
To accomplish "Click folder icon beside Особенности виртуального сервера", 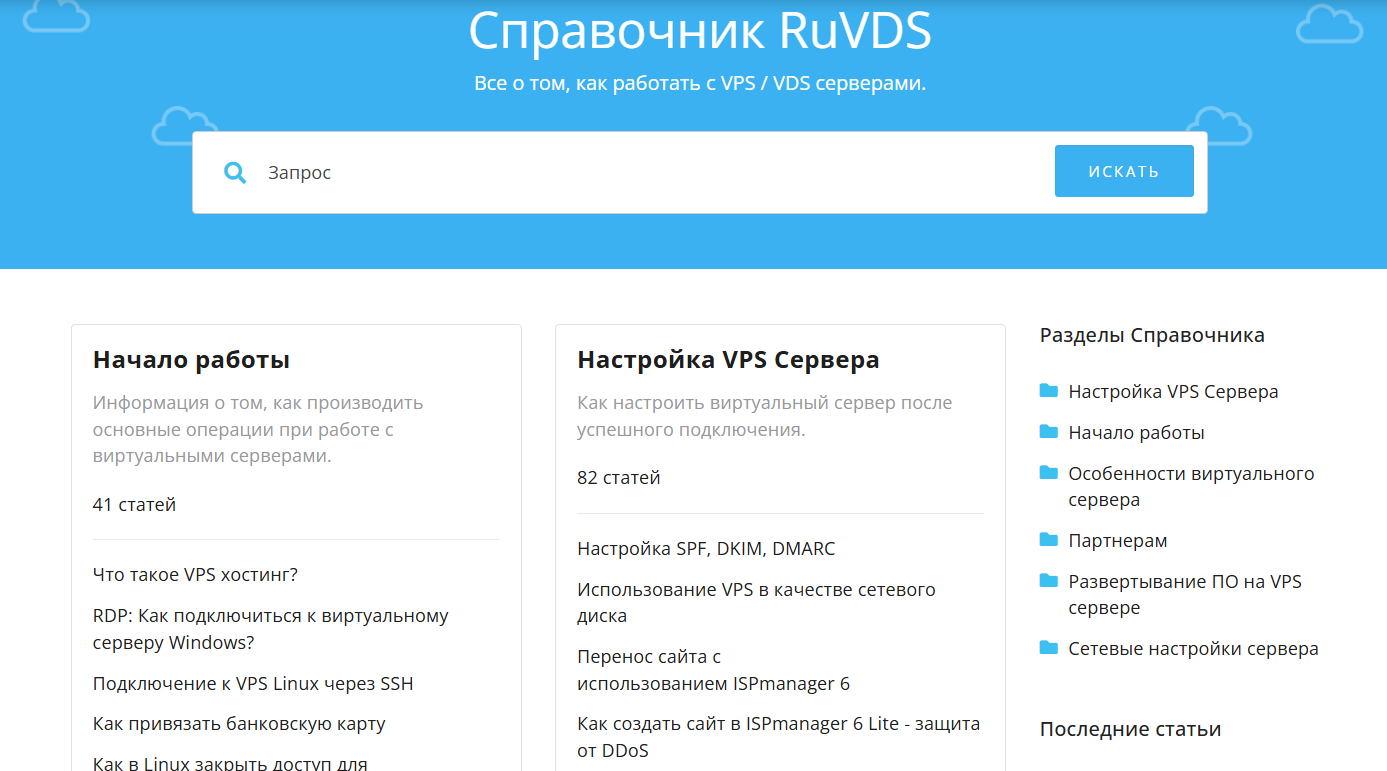I will (1048, 473).
